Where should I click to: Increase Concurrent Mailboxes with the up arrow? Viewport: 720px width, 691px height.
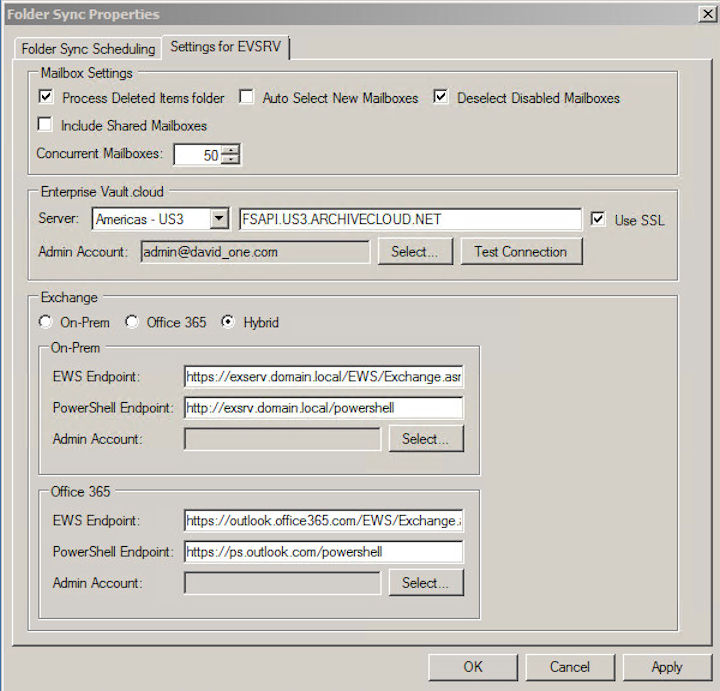230,150
